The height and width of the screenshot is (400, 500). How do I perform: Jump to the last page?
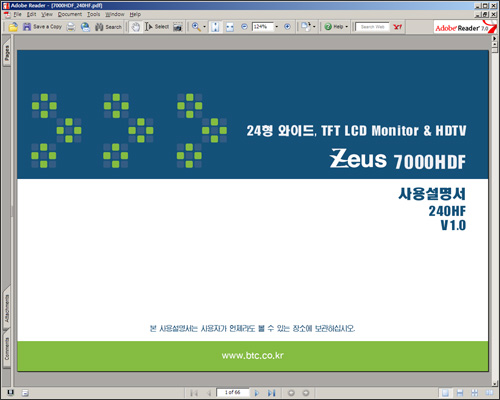[272, 393]
